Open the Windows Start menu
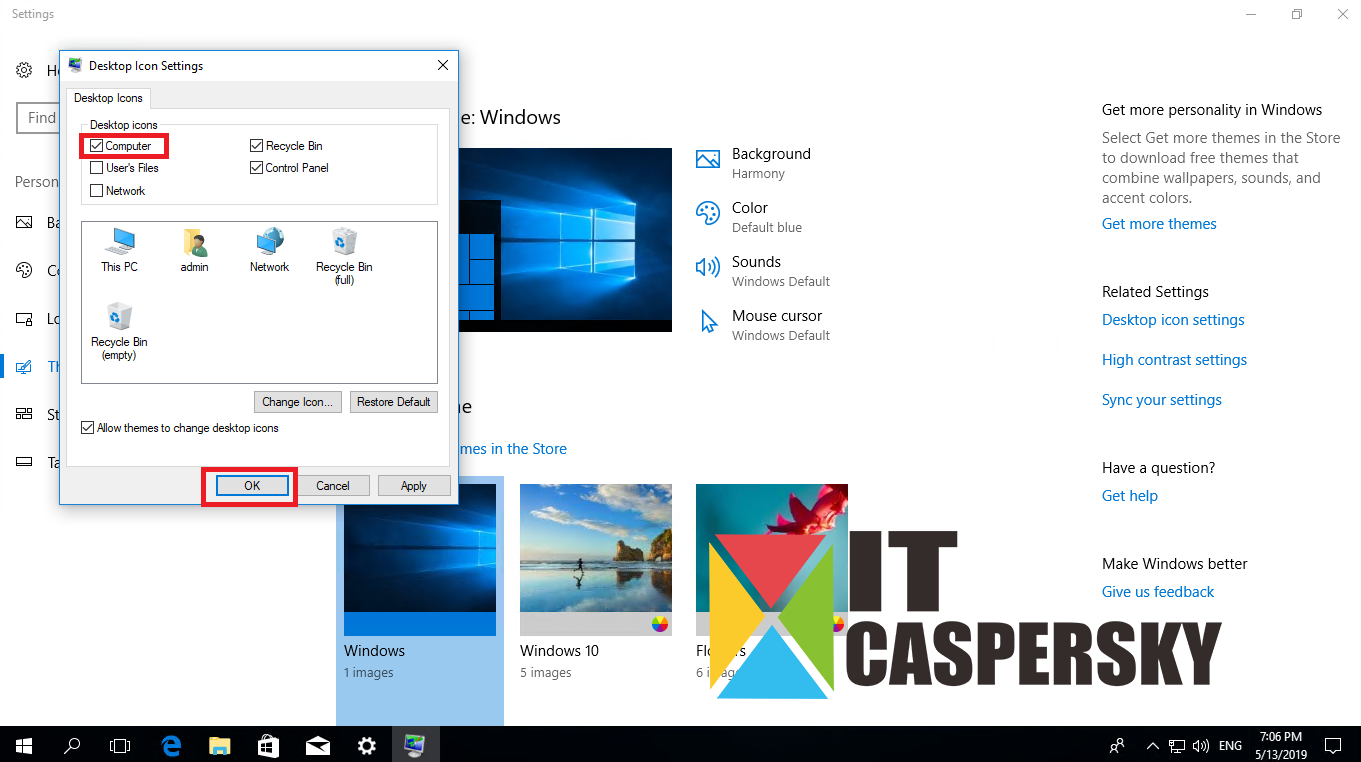 [24, 745]
